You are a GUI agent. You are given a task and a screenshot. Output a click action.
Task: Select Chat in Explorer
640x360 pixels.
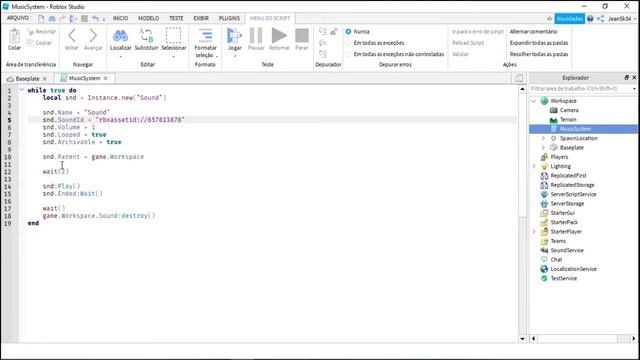[556, 260]
